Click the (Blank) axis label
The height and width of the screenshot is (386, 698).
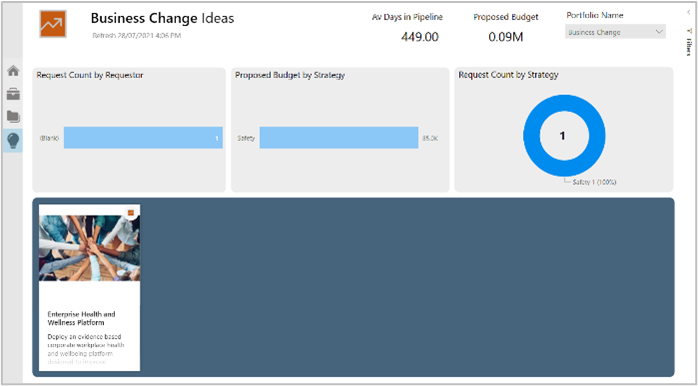[x=49, y=138]
